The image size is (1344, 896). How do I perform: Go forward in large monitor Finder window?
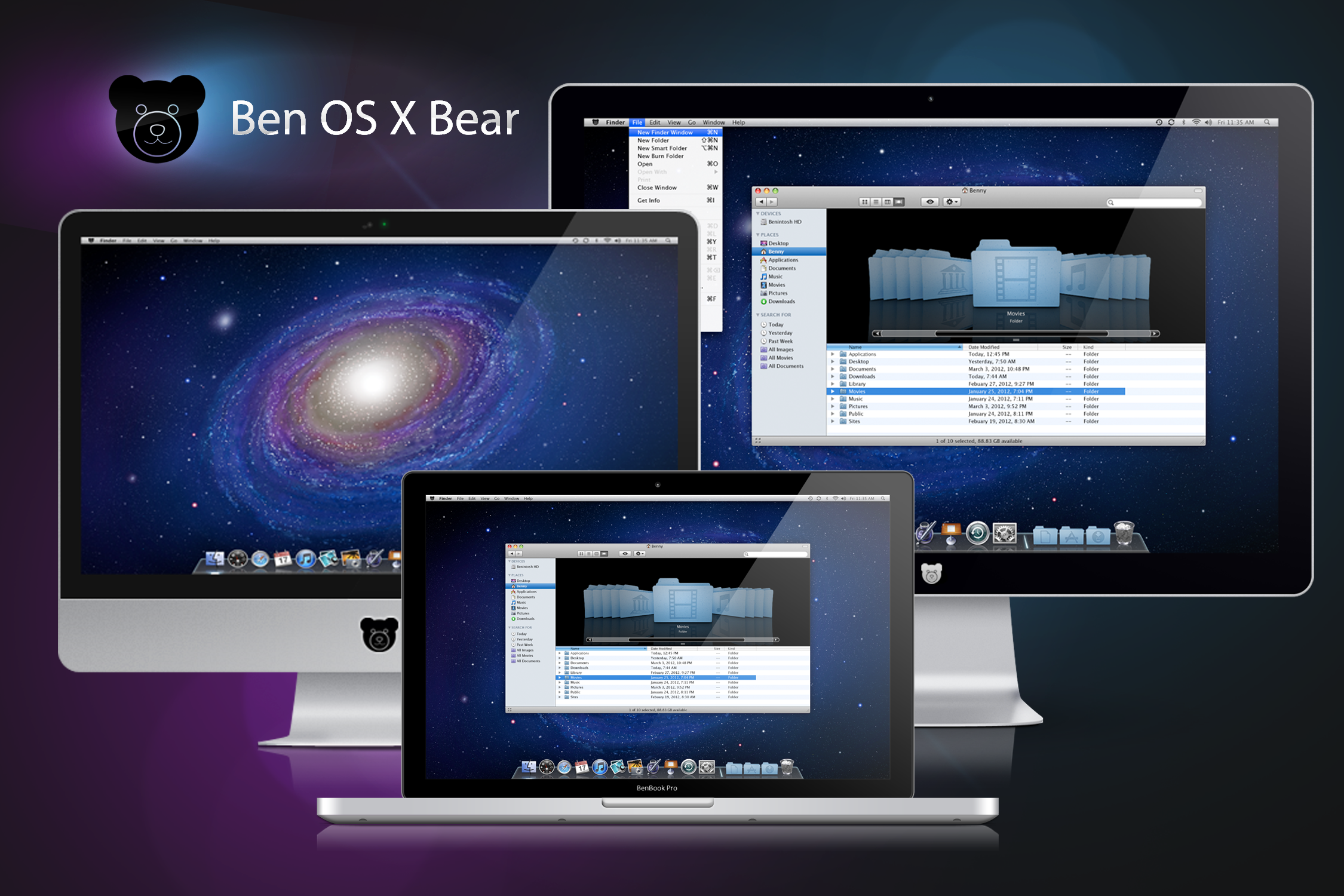772,202
